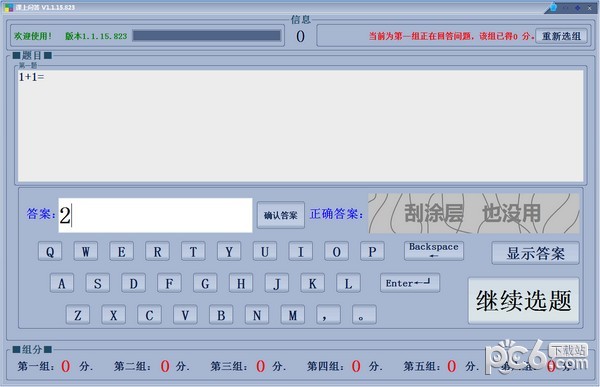The image size is (600, 387).
Task: Click the I letter key
Action: [x=301, y=251]
